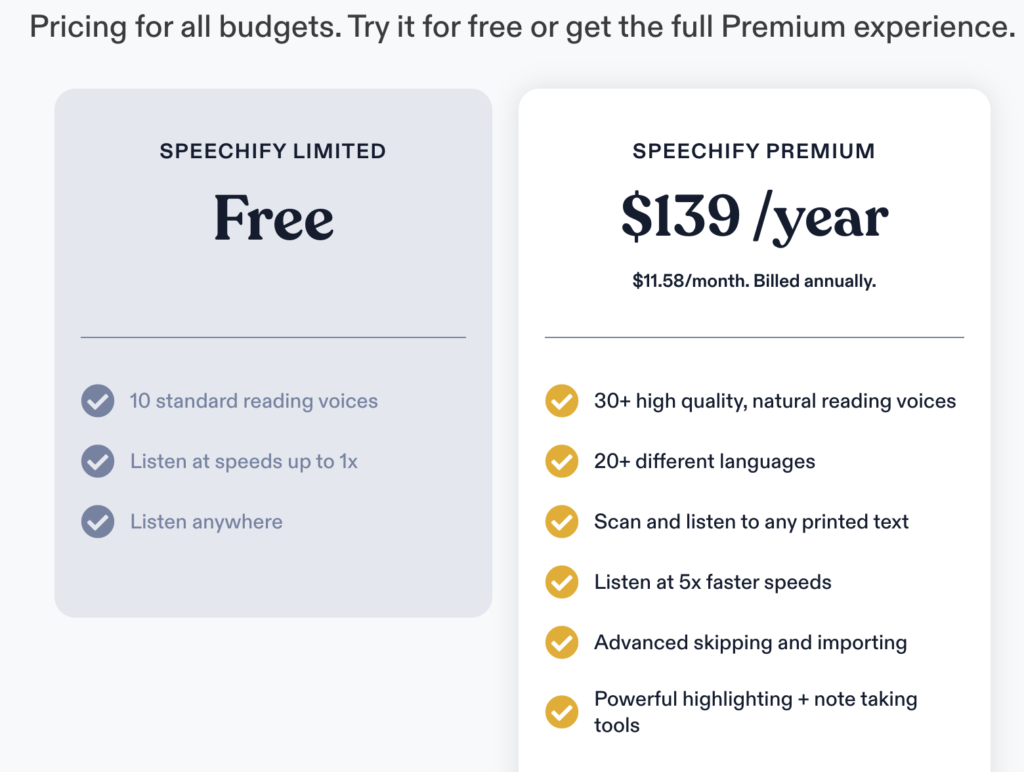This screenshot has height=772, width=1024.
Task: Click the large Free price heading
Action: 273,217
